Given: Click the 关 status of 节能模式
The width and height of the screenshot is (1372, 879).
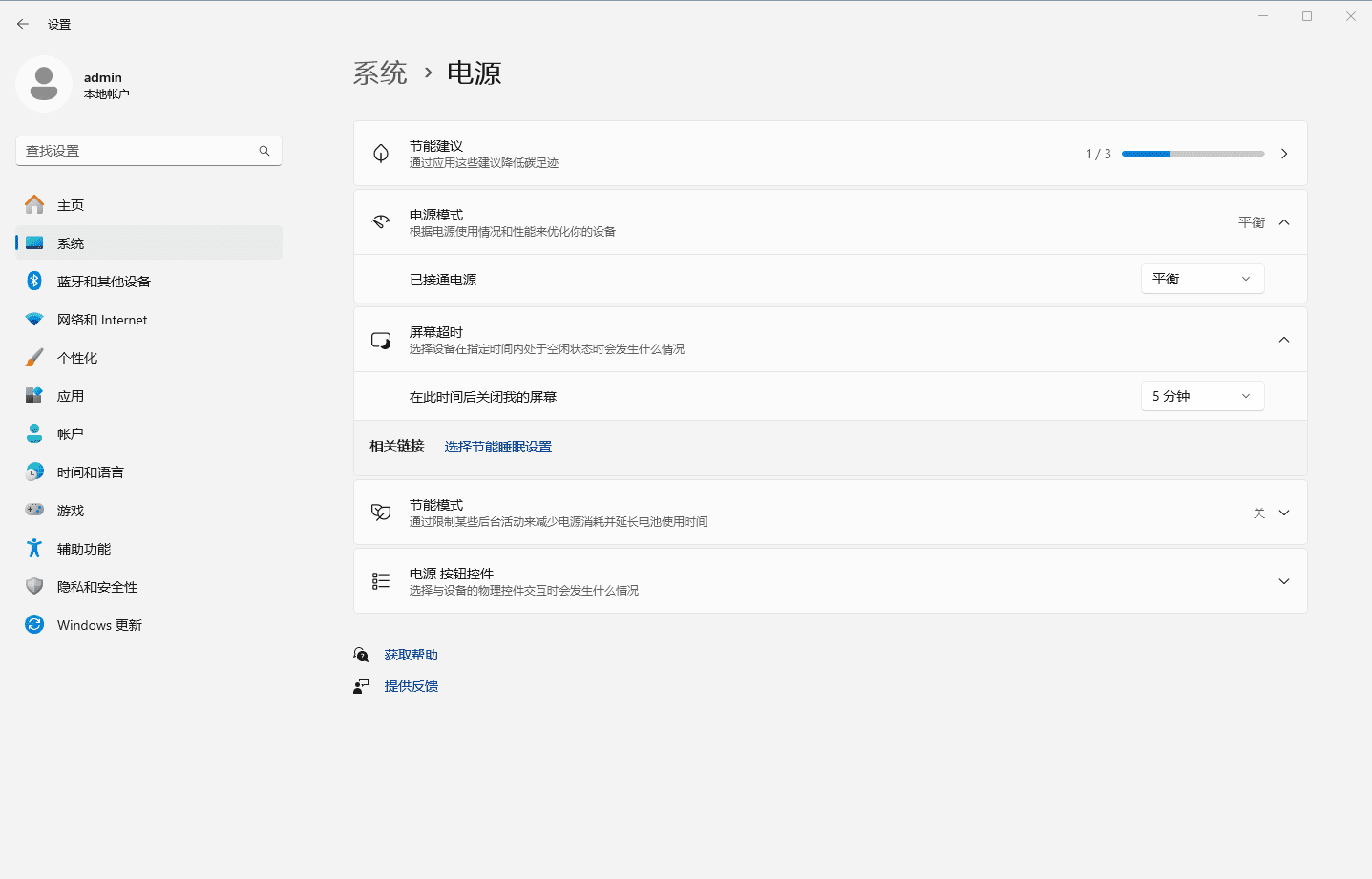Looking at the screenshot, I should pyautogui.click(x=1259, y=513).
